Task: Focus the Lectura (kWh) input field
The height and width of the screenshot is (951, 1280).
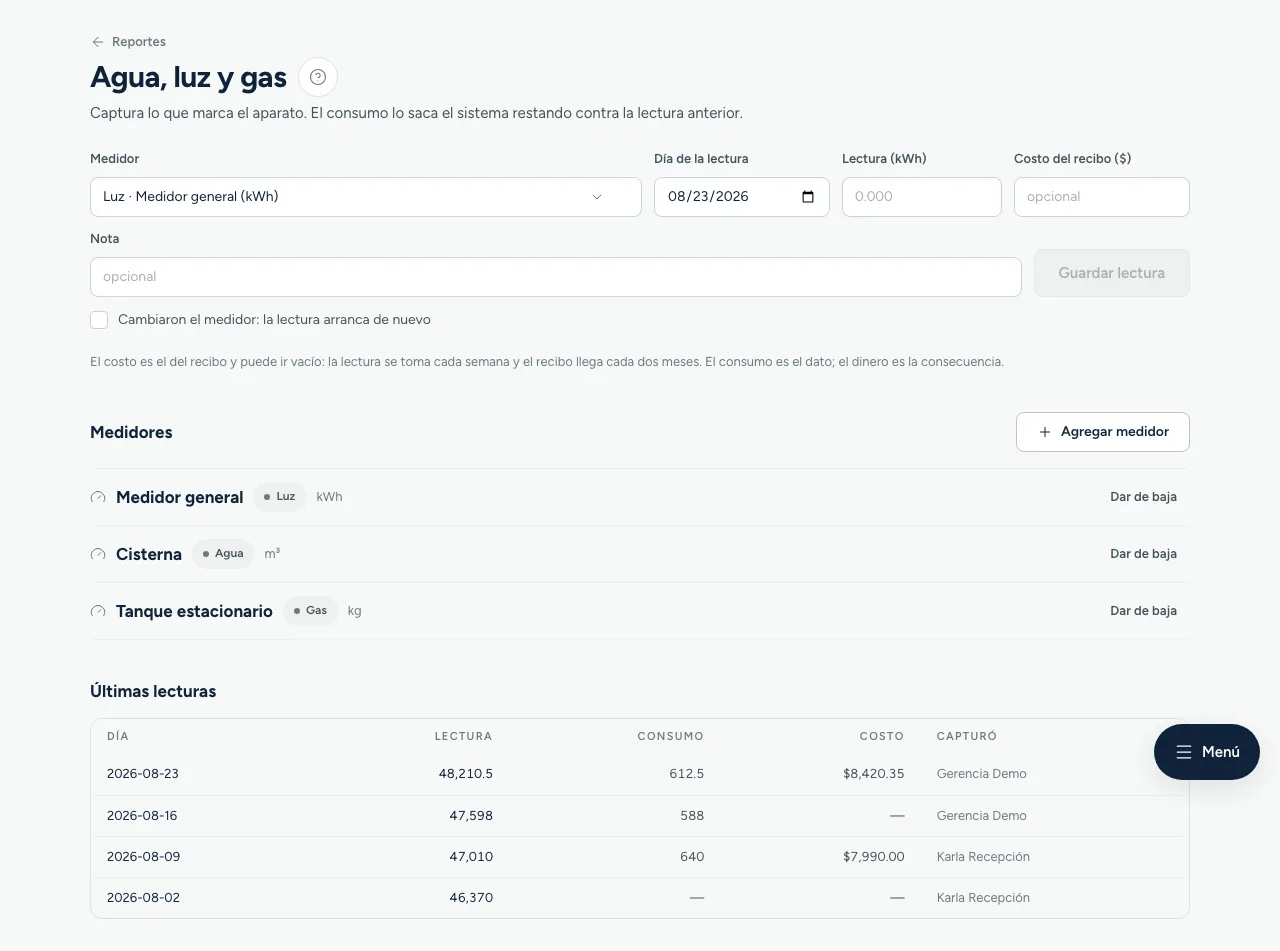Action: (x=922, y=197)
